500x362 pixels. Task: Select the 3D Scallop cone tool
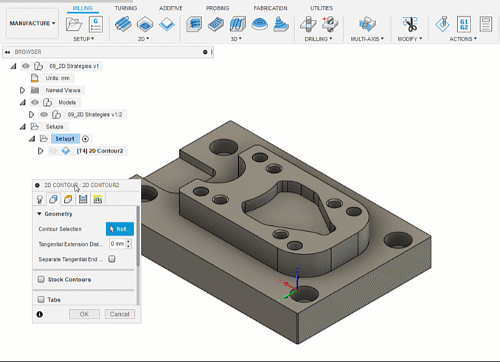tap(281, 25)
